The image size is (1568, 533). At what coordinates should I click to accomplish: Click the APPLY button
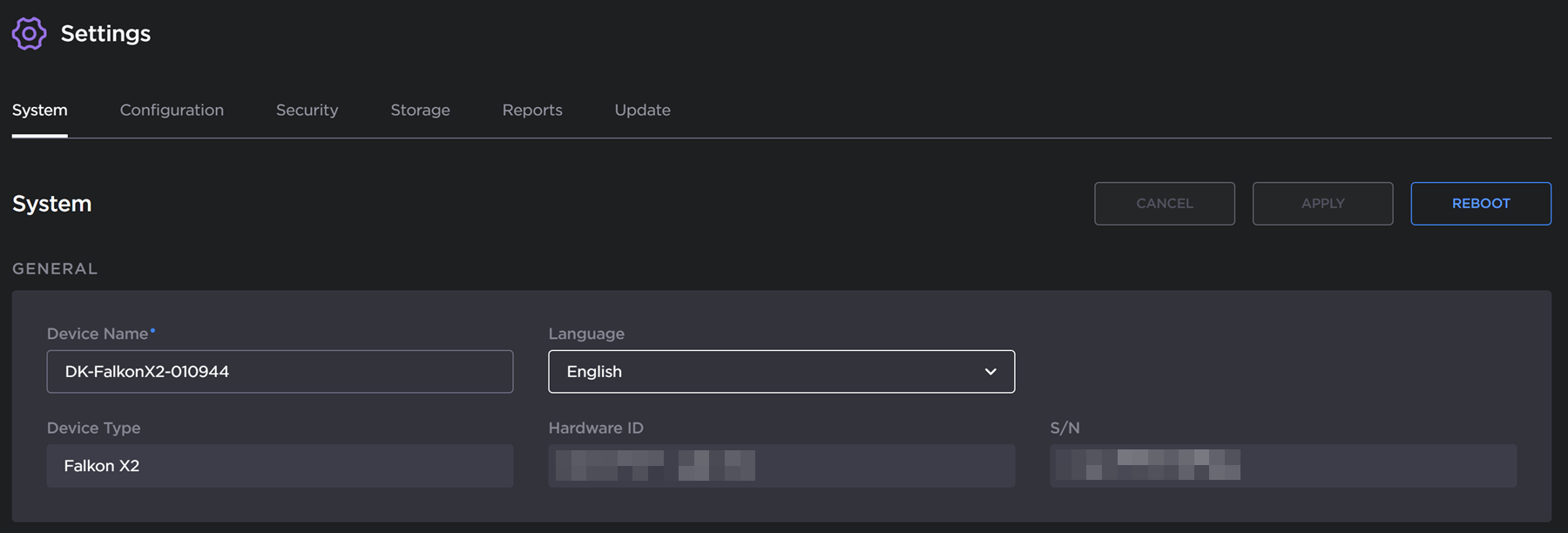[x=1322, y=204]
